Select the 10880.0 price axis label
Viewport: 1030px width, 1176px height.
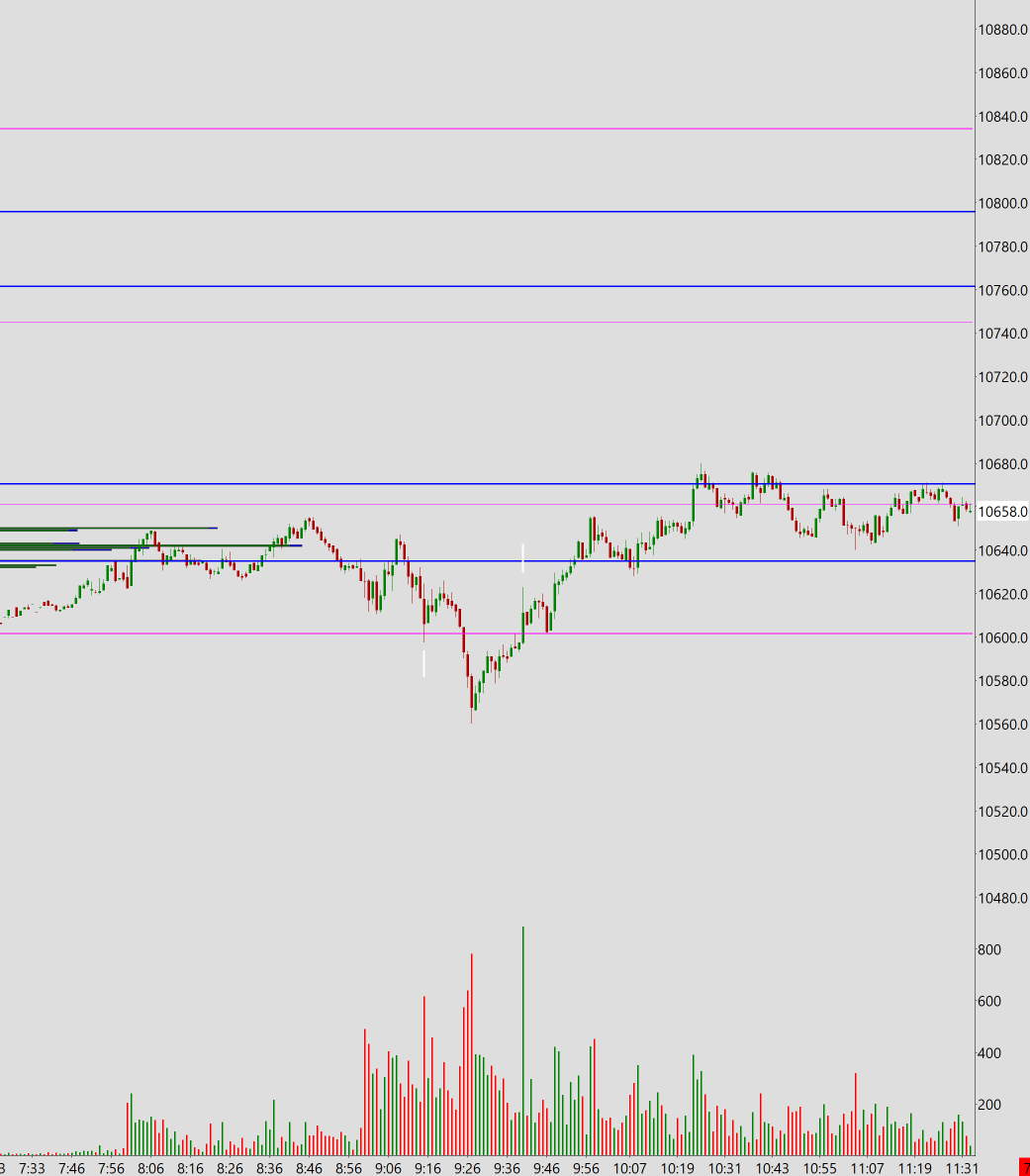[1003, 30]
